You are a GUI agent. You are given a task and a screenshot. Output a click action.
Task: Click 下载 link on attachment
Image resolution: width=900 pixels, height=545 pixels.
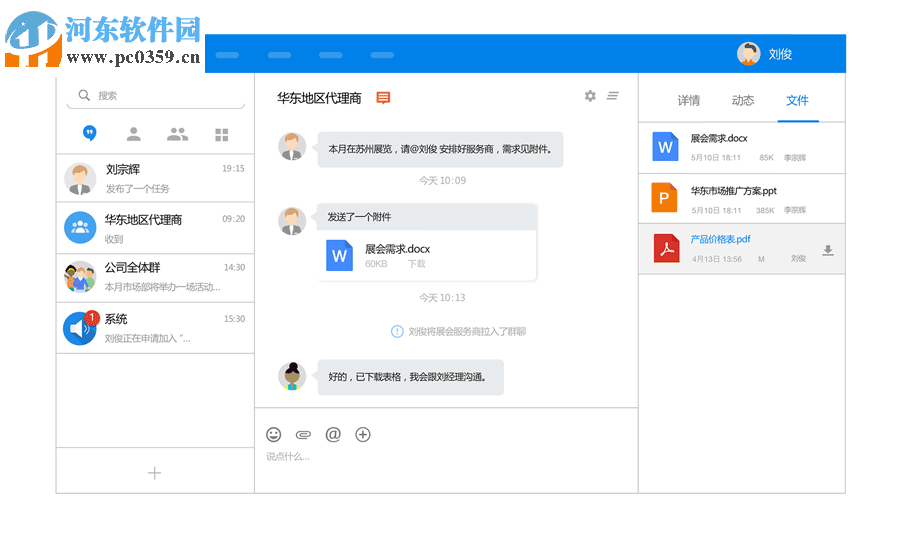pyautogui.click(x=417, y=264)
